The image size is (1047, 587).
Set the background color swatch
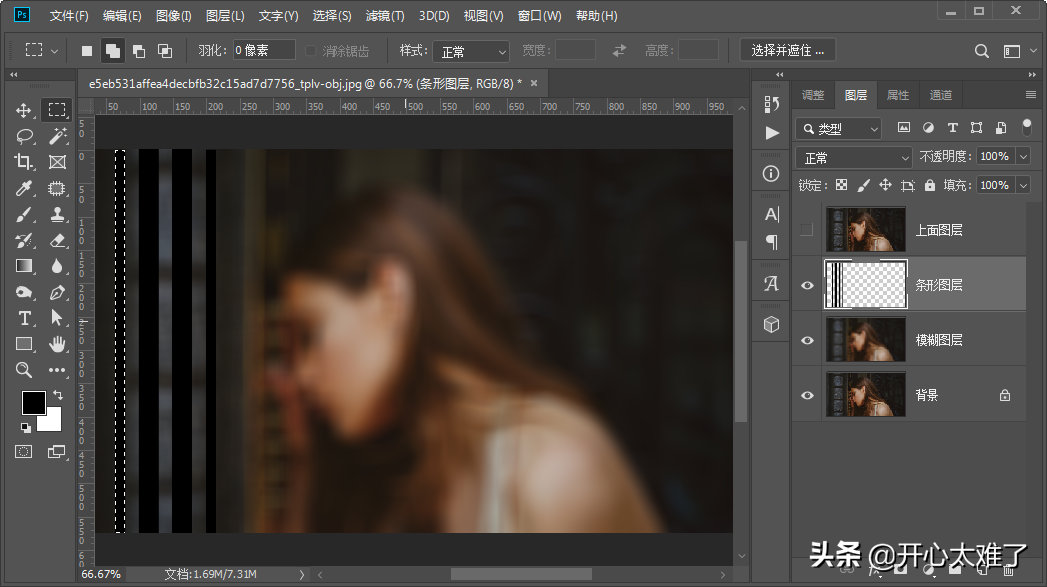click(x=52, y=422)
